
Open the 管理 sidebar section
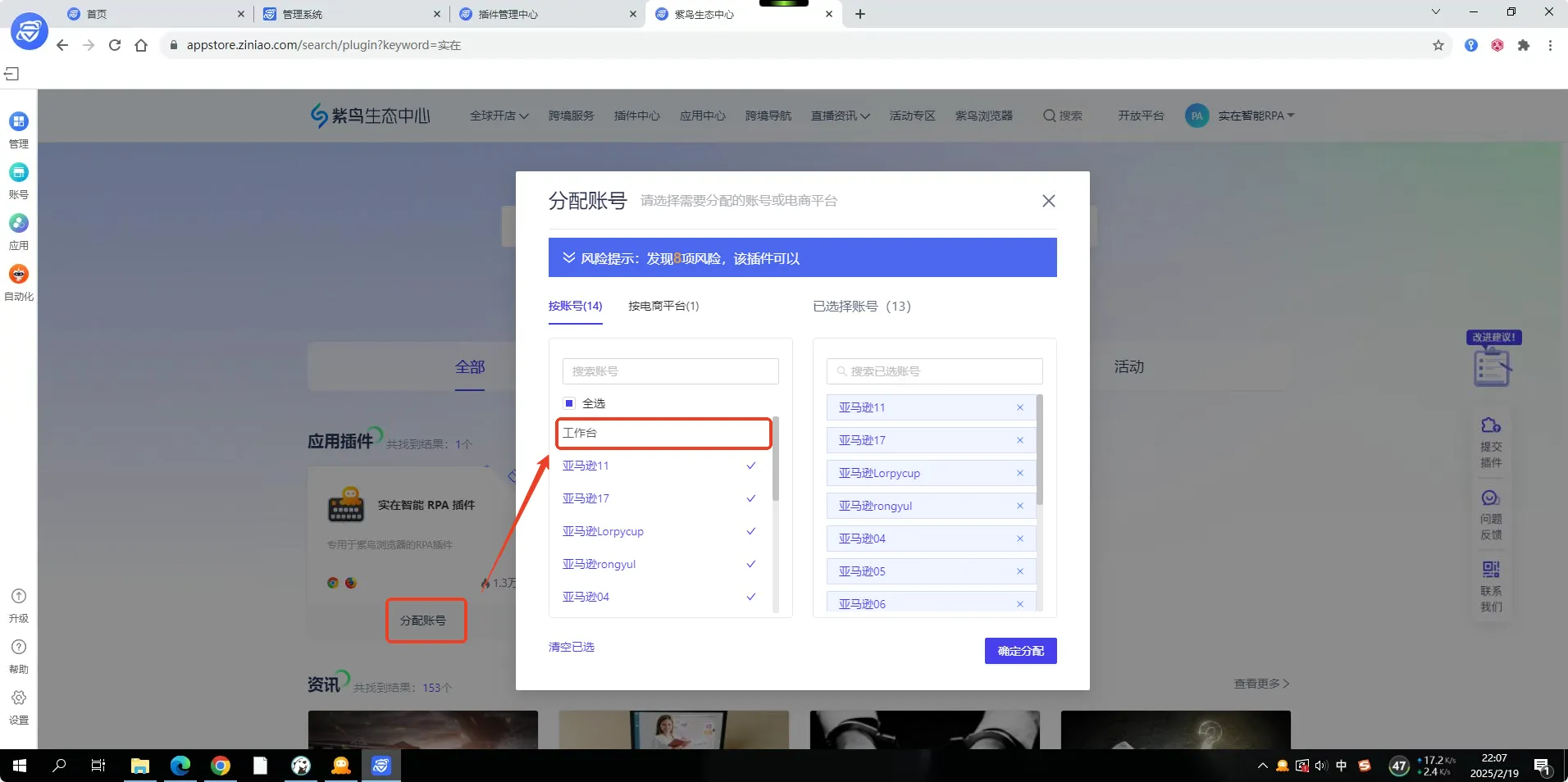click(18, 130)
